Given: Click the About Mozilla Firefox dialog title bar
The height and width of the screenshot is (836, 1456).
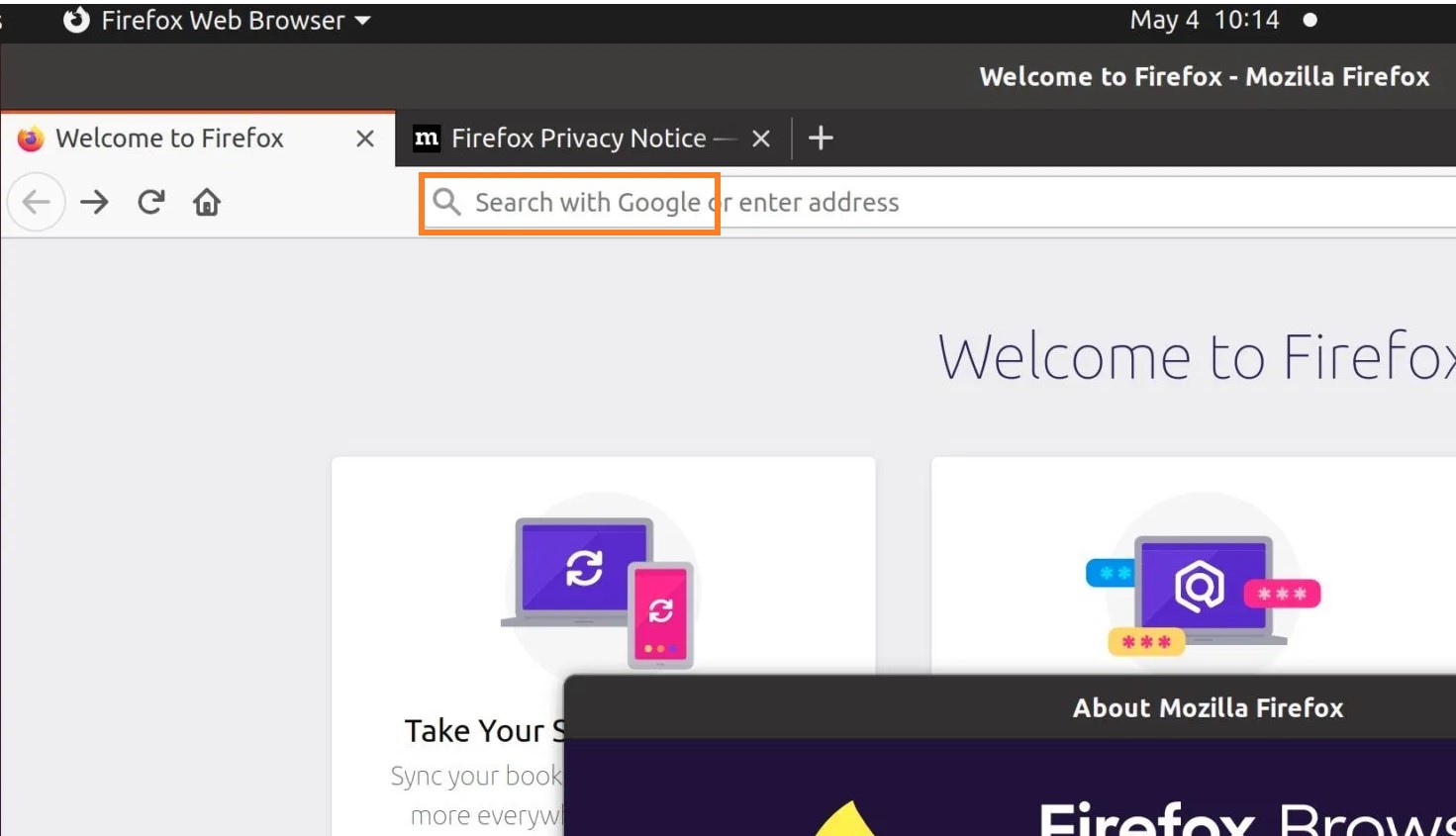Looking at the screenshot, I should [1010, 707].
